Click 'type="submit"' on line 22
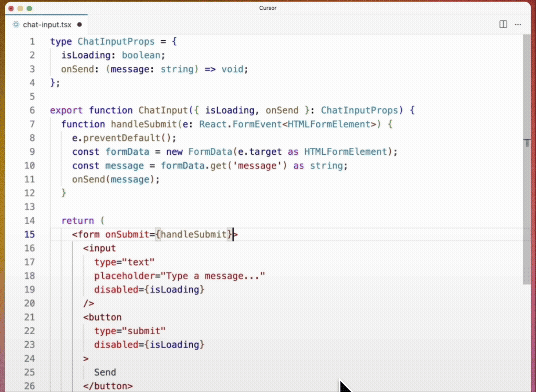Screen dimensions: 536x392 coord(130,331)
